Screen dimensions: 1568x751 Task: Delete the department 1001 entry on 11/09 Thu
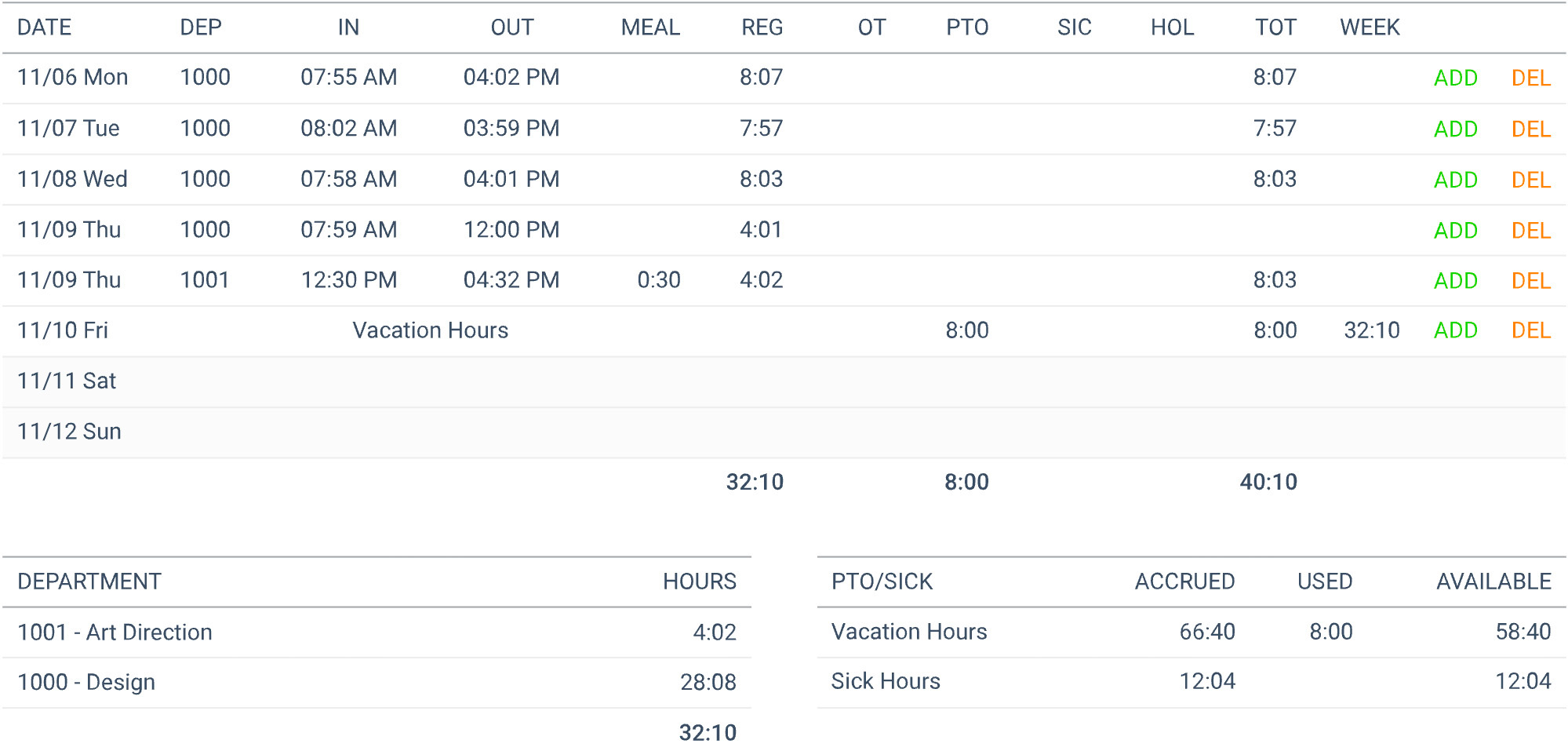coord(1530,280)
